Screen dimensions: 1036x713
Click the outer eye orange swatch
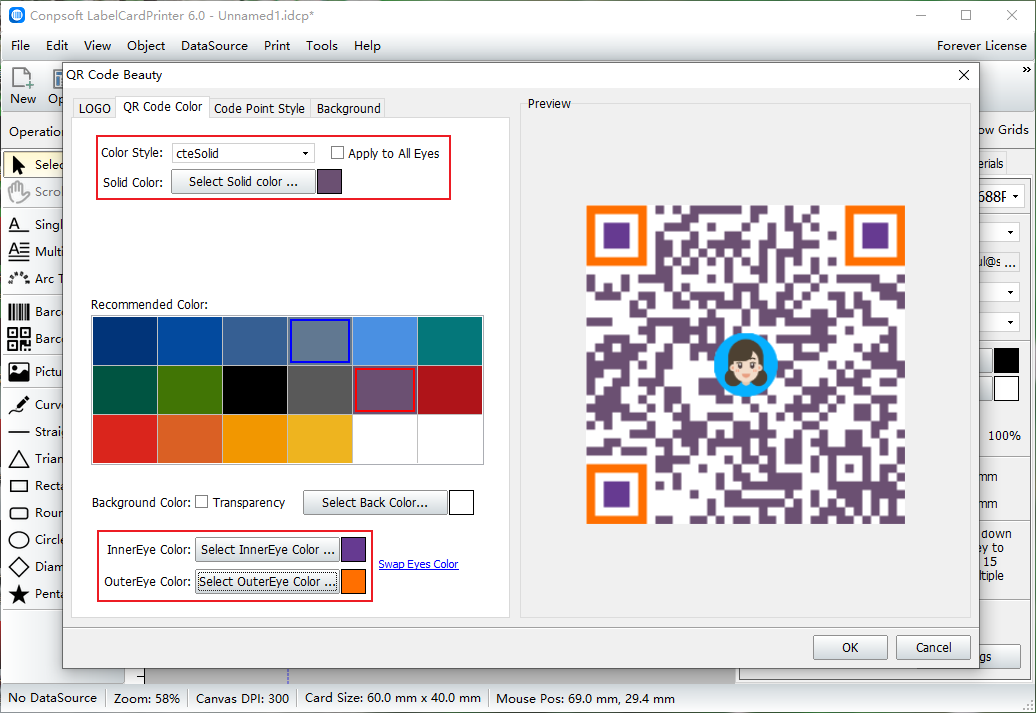(x=353, y=582)
